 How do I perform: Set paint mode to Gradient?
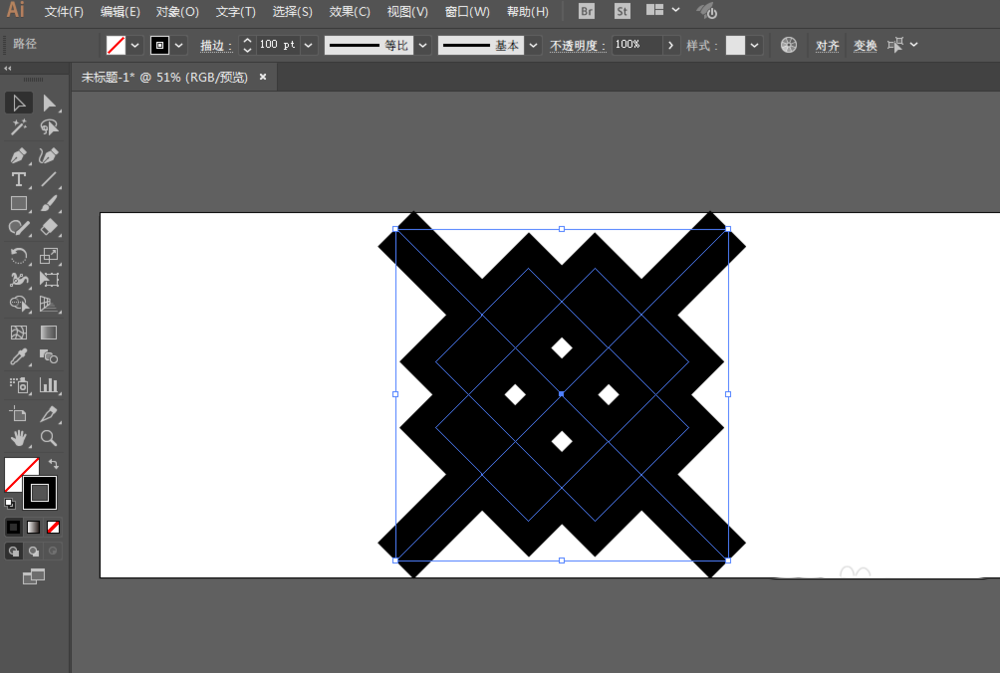tap(33, 527)
